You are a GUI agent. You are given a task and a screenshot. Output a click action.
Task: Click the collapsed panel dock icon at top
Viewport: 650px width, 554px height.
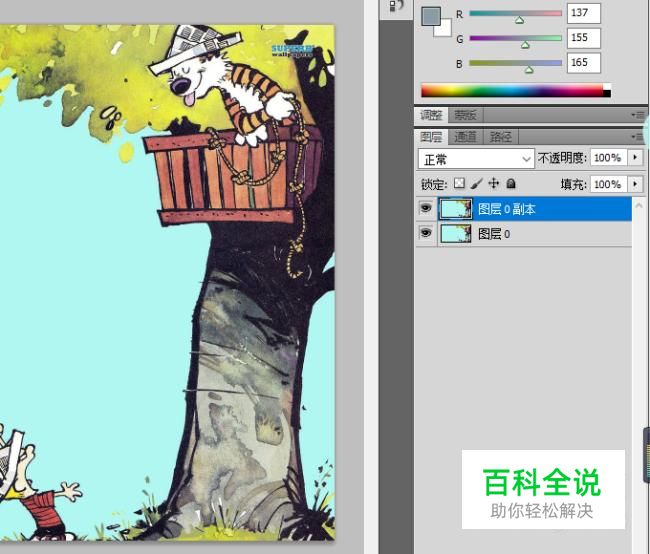click(396, 7)
